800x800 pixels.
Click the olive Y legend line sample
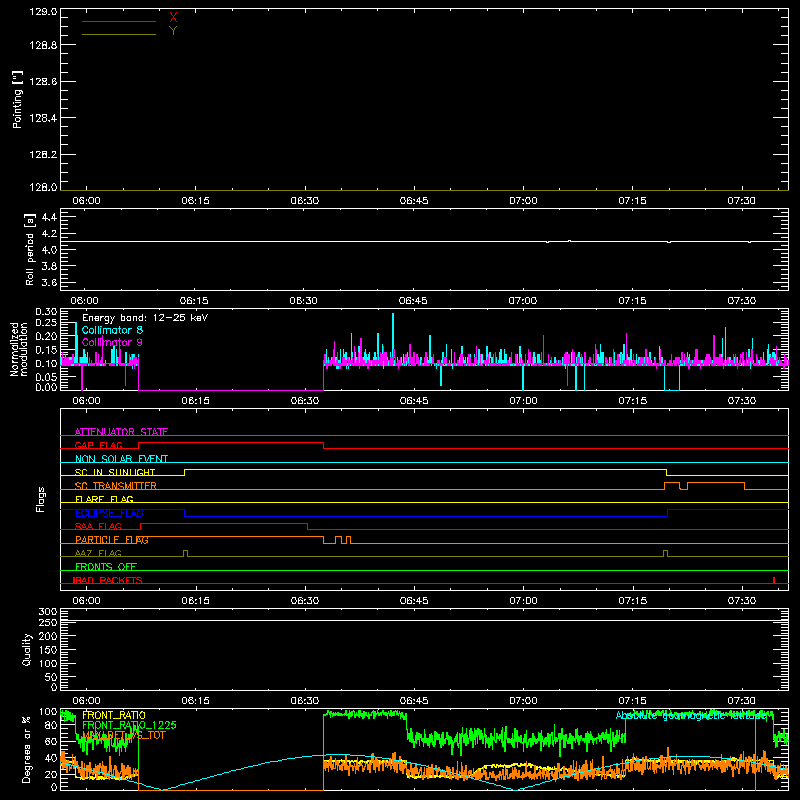119,35
